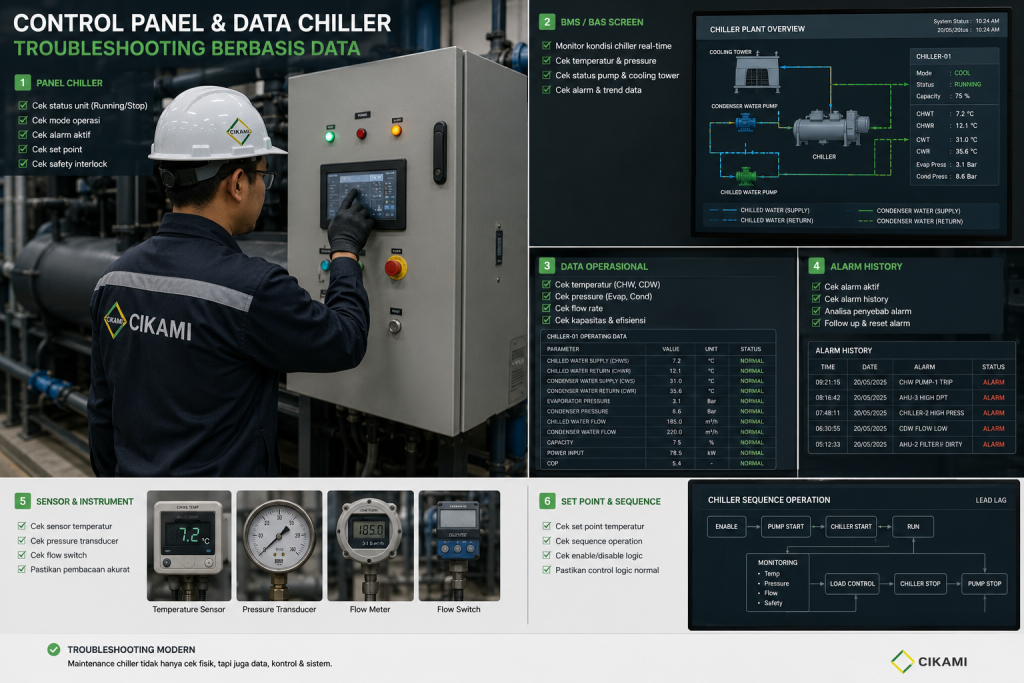Viewport: 1024px width, 683px height.
Task: Click the RUN sequence box
Action: click(x=913, y=526)
